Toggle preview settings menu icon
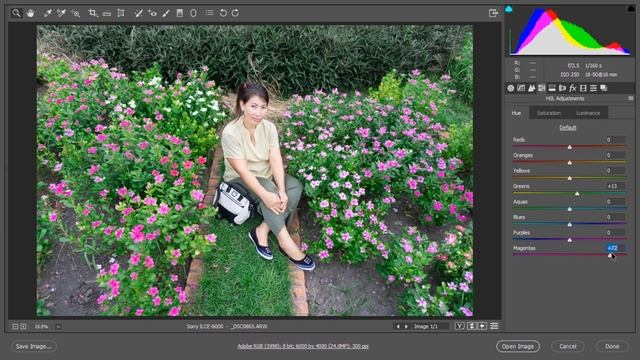 [494, 326]
